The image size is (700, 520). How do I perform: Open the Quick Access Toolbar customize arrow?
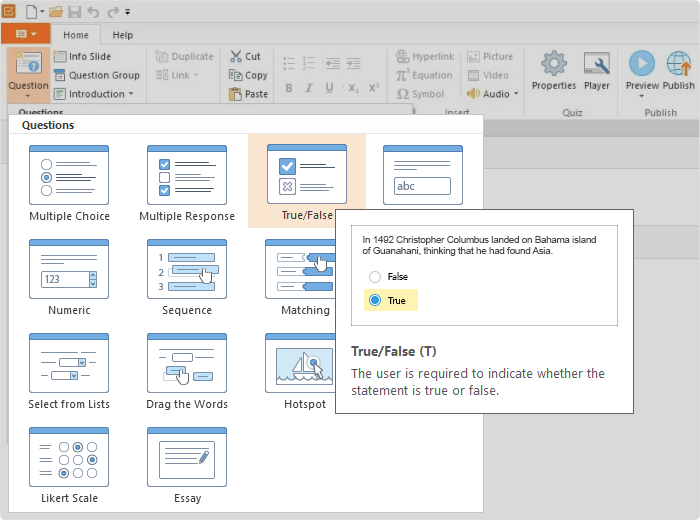[x=128, y=12]
